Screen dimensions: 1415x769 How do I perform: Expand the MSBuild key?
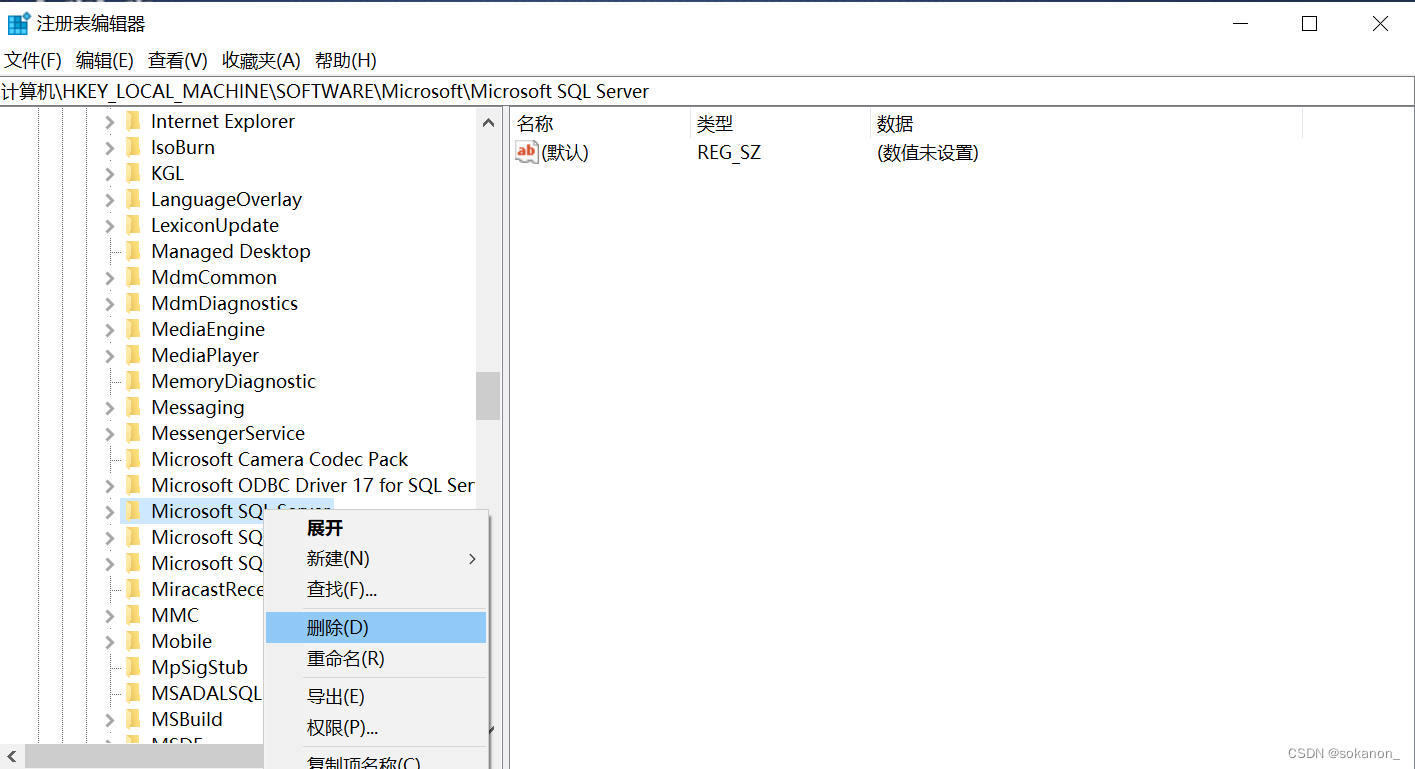110,720
